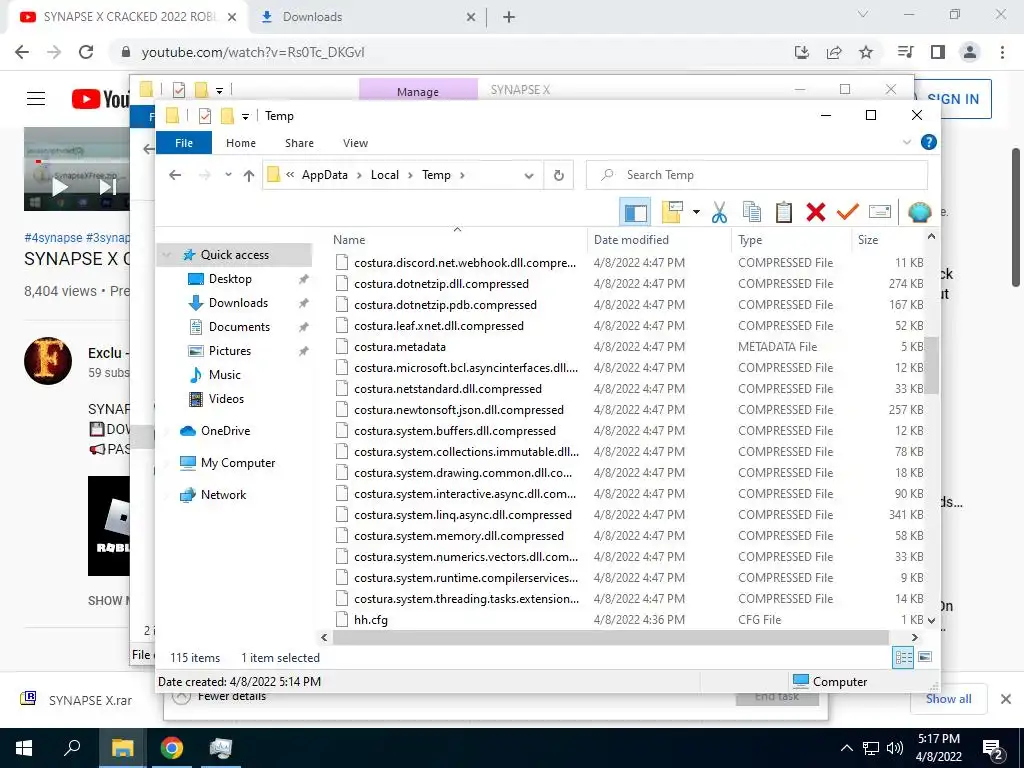
Task: Select Videos in navigation pane
Action: 226,398
